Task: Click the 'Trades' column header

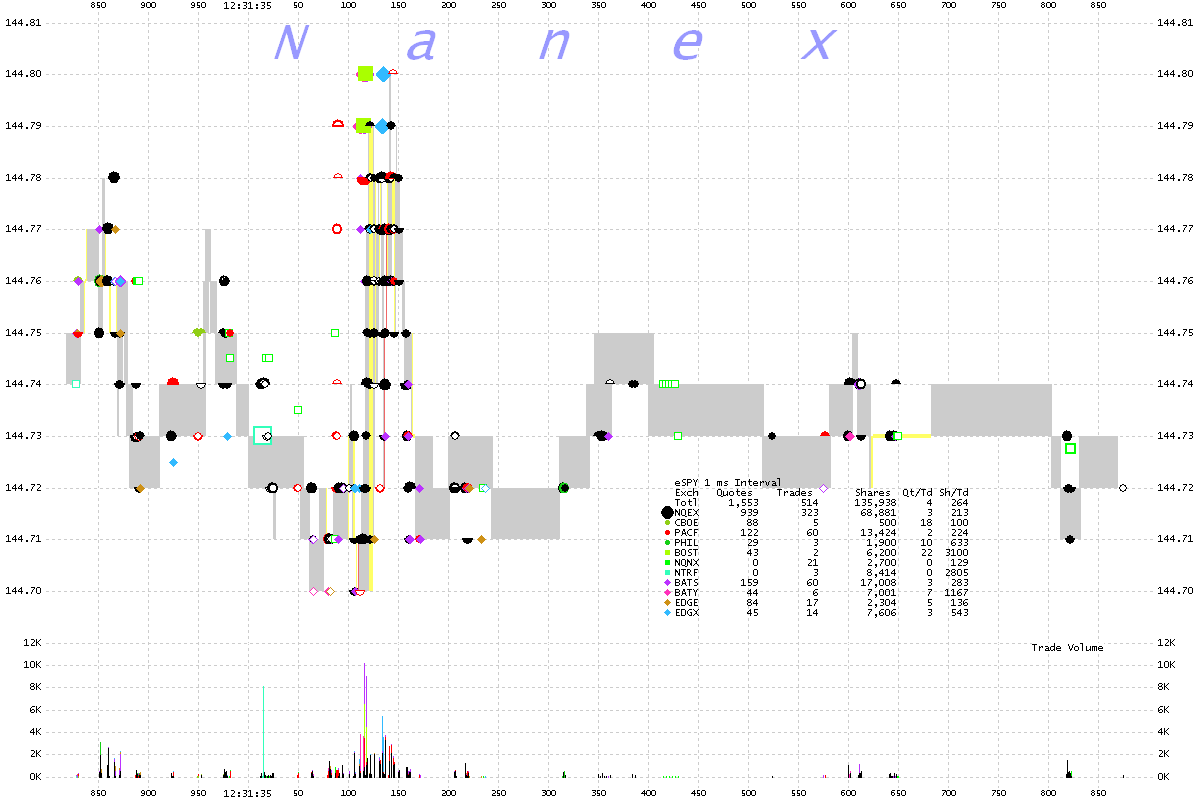Action: pyautogui.click(x=795, y=493)
